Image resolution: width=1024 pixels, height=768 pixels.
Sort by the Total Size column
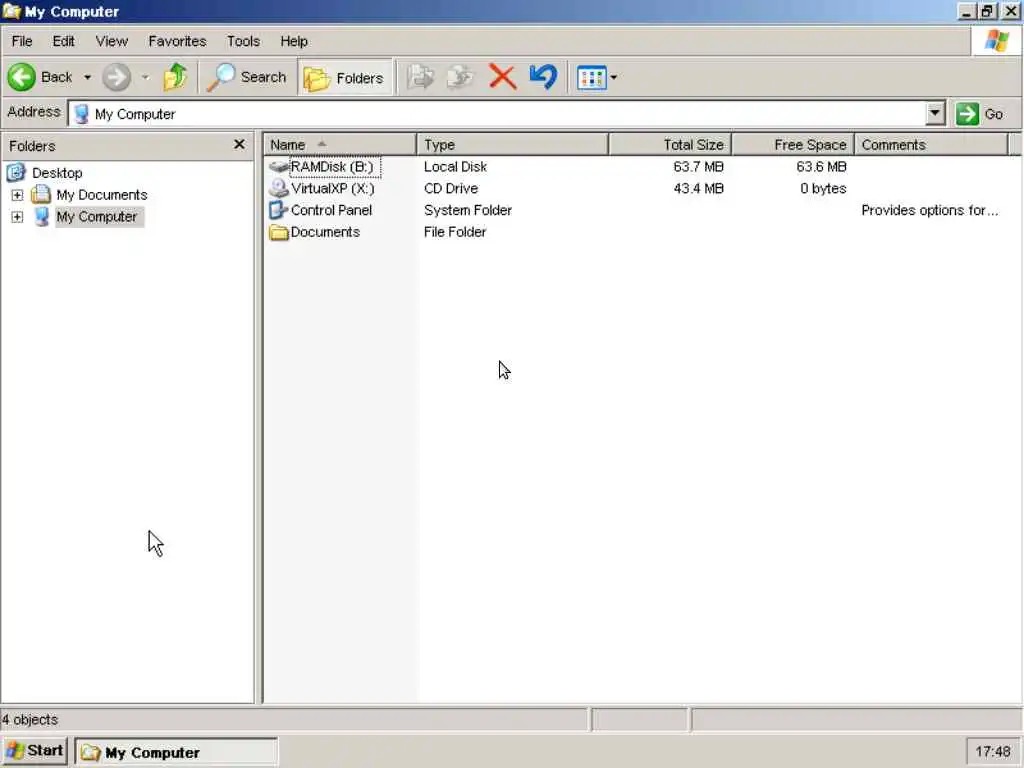[x=670, y=144]
